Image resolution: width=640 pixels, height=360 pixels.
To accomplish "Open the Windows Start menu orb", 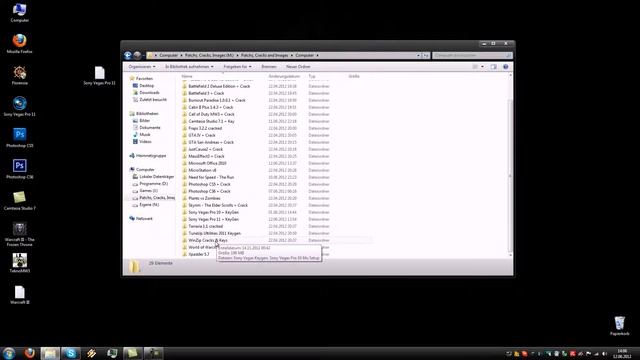I will (x=9, y=353).
